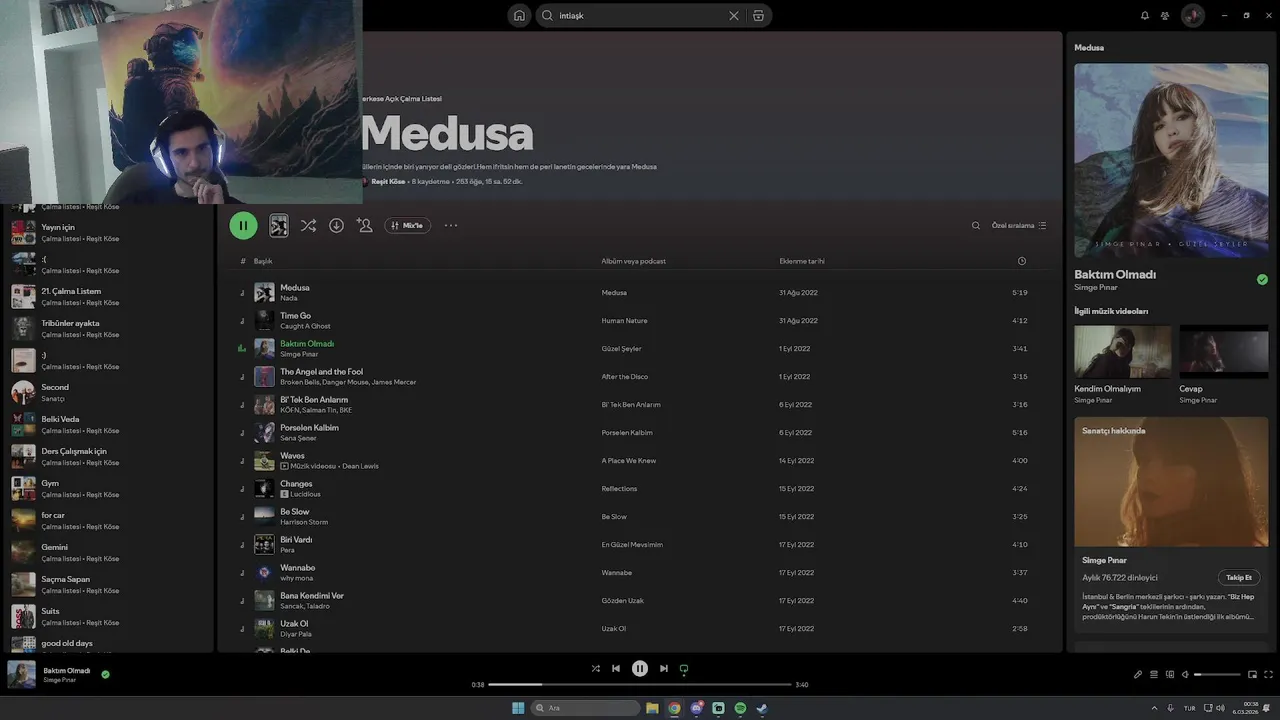The height and width of the screenshot is (720, 1280).
Task: Toggle shuffle for the Medusa playlist
Action: (x=308, y=226)
